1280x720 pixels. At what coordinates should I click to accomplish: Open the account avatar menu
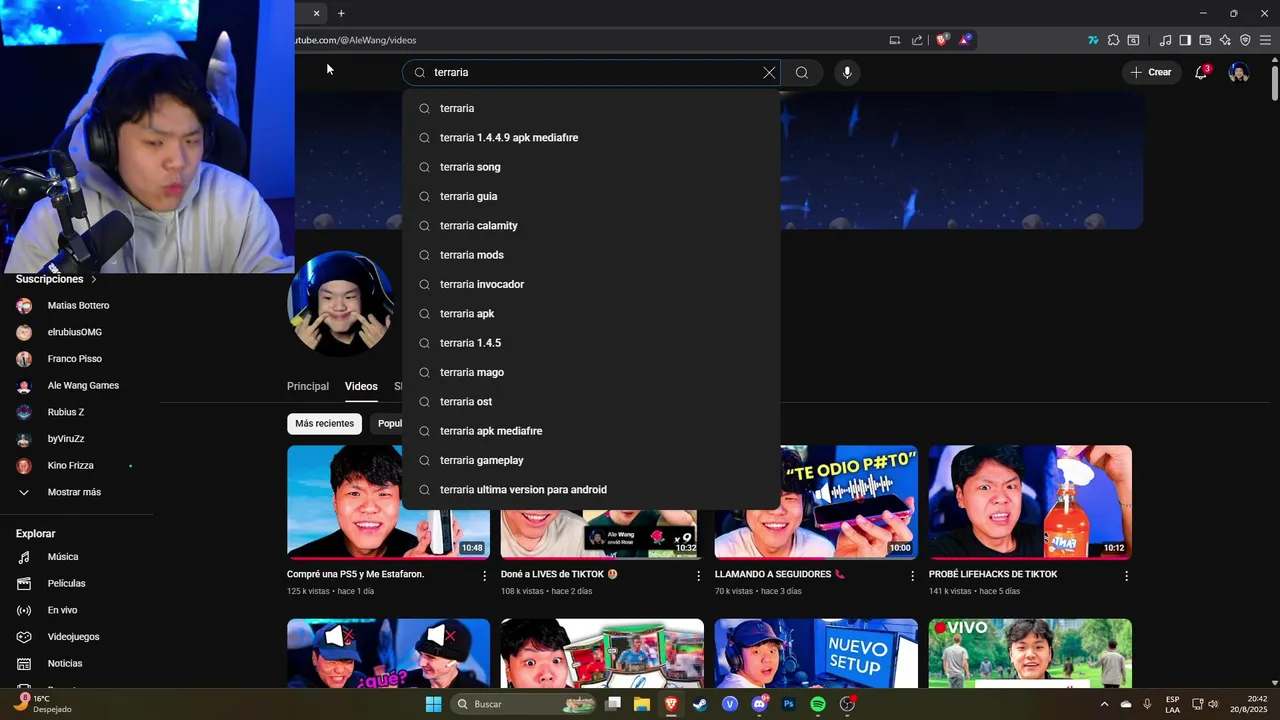1239,72
